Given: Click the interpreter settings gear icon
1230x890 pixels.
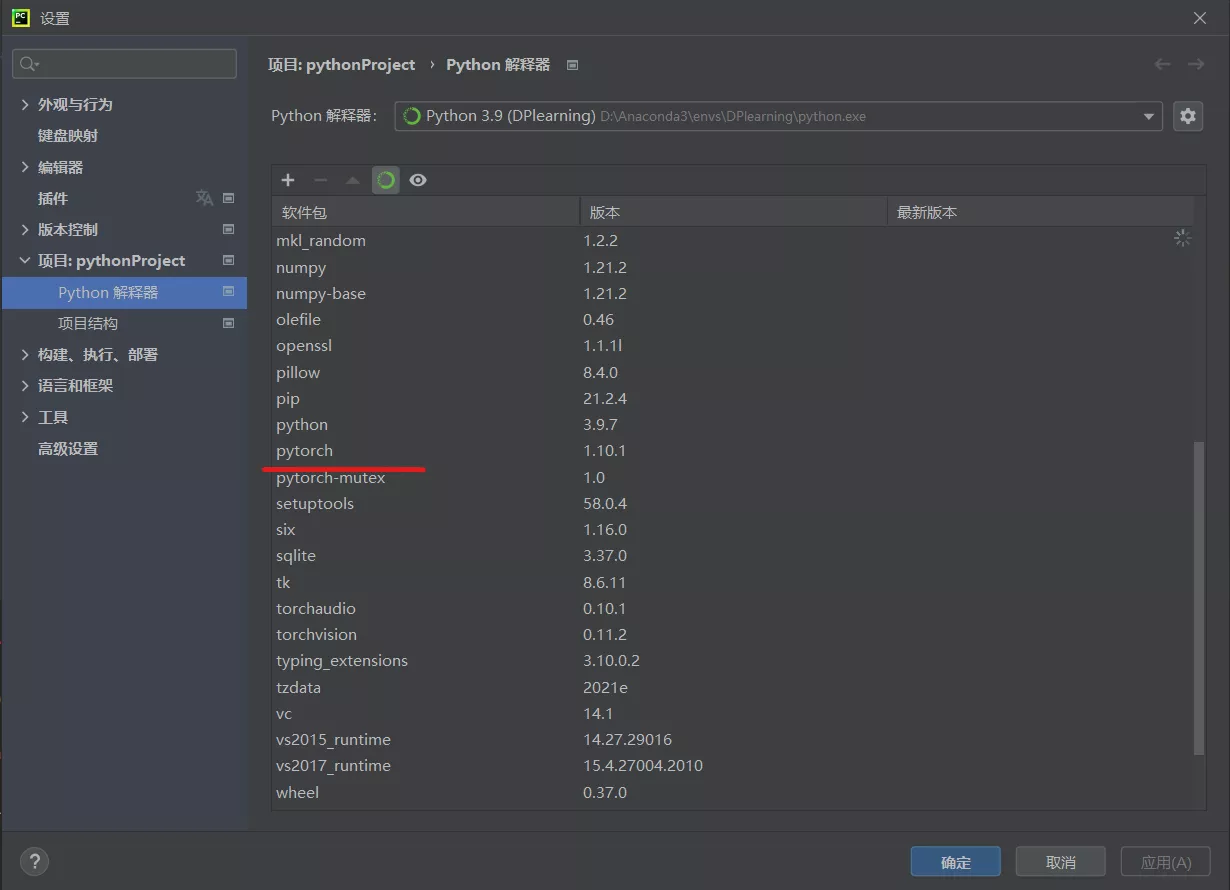Looking at the screenshot, I should point(1187,116).
